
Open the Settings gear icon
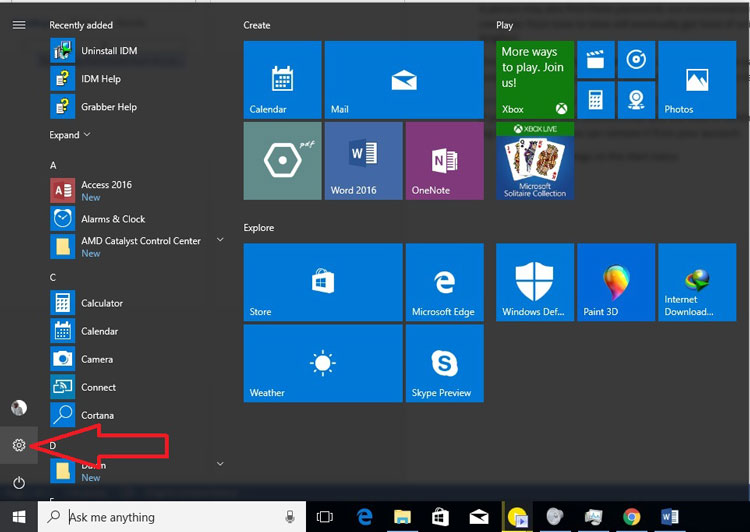pyautogui.click(x=18, y=445)
